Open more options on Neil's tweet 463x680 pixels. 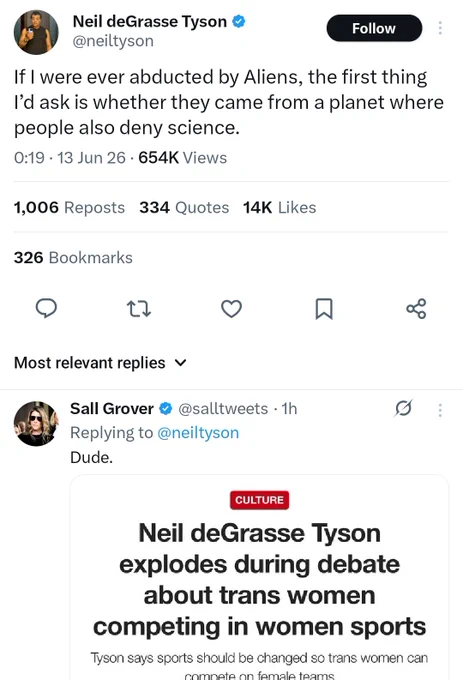click(x=440, y=28)
